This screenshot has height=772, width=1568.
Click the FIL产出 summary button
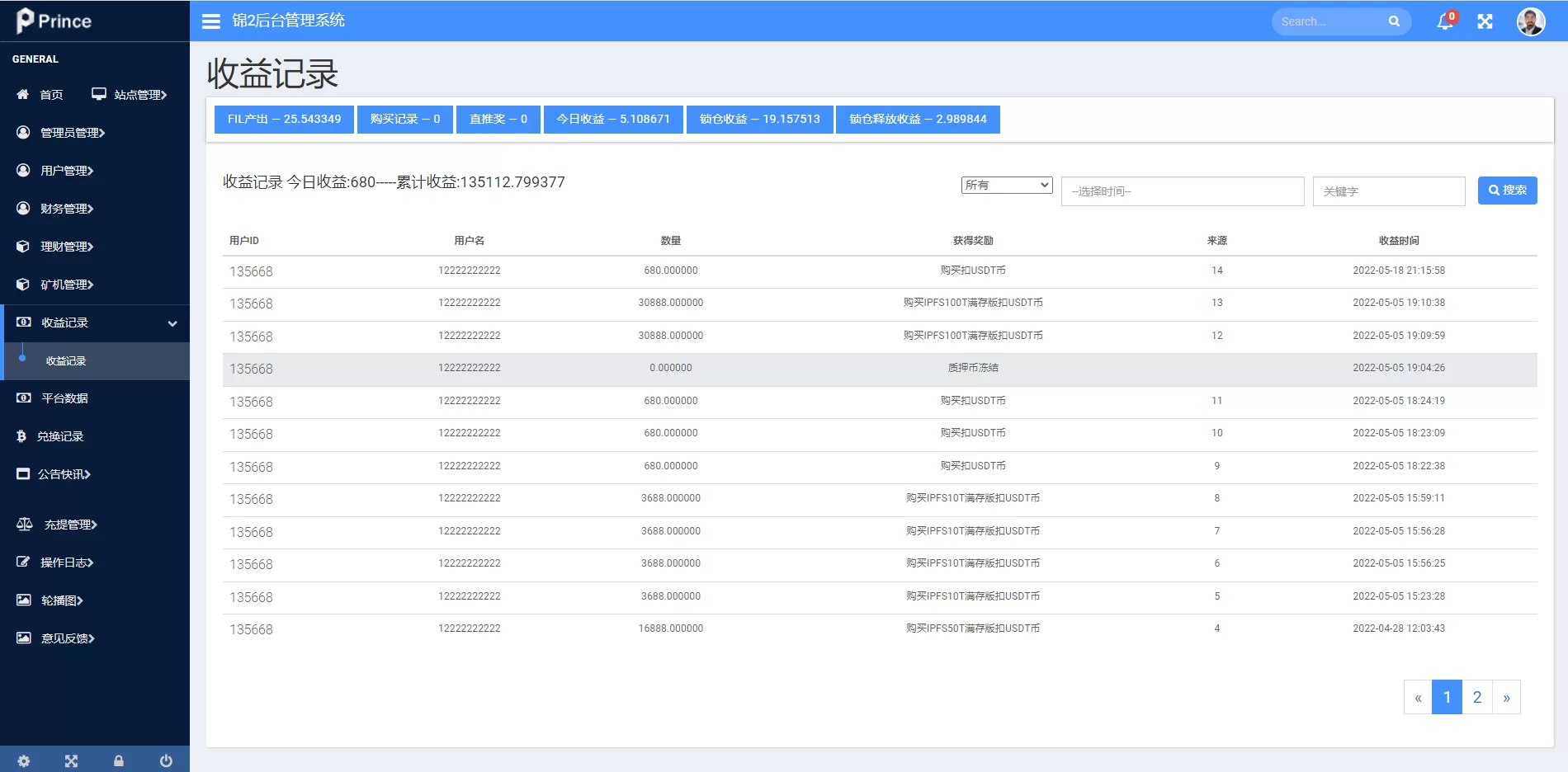point(284,119)
